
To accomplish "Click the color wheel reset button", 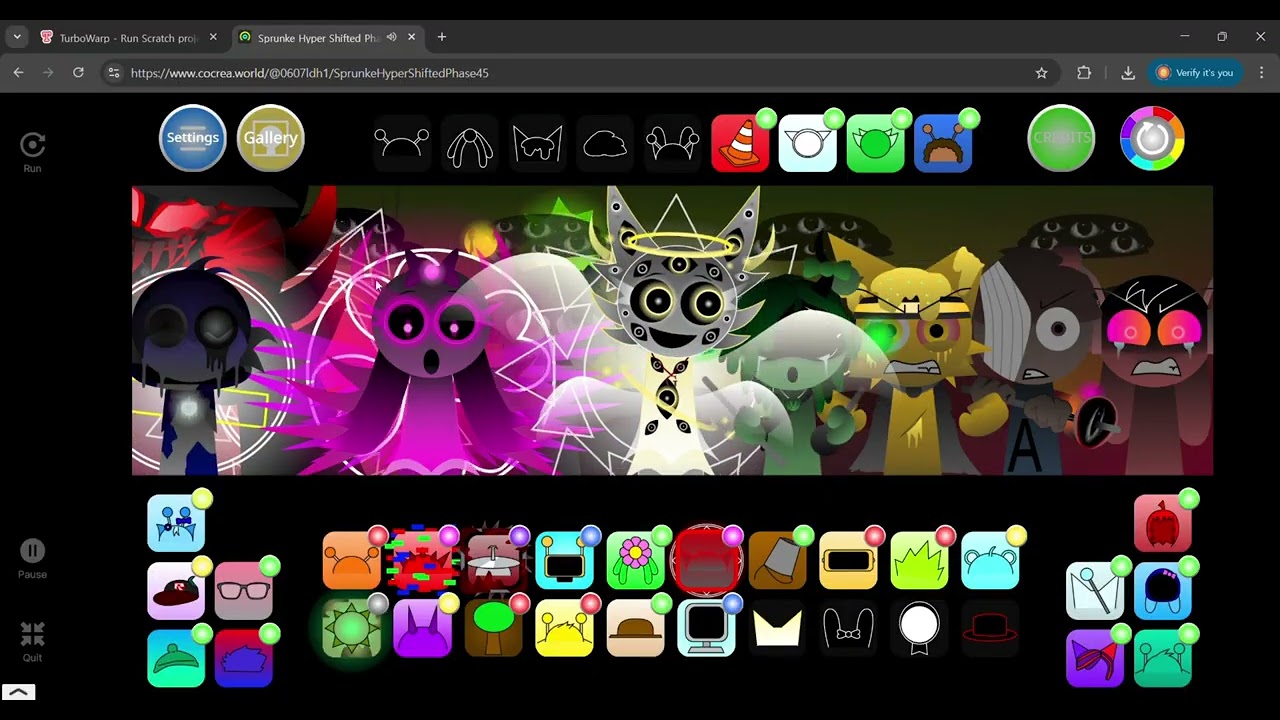I will pos(1152,138).
